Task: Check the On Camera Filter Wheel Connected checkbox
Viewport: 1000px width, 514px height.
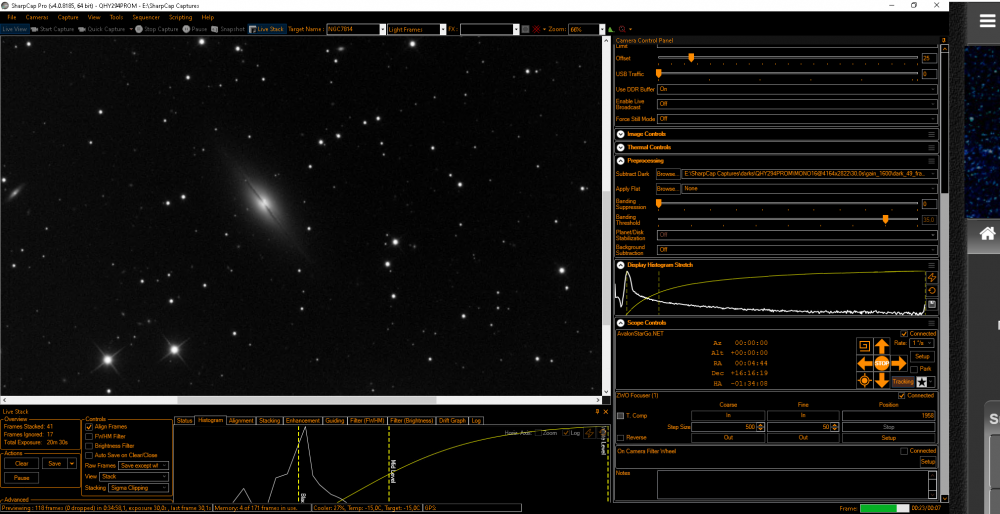Action: (904, 451)
